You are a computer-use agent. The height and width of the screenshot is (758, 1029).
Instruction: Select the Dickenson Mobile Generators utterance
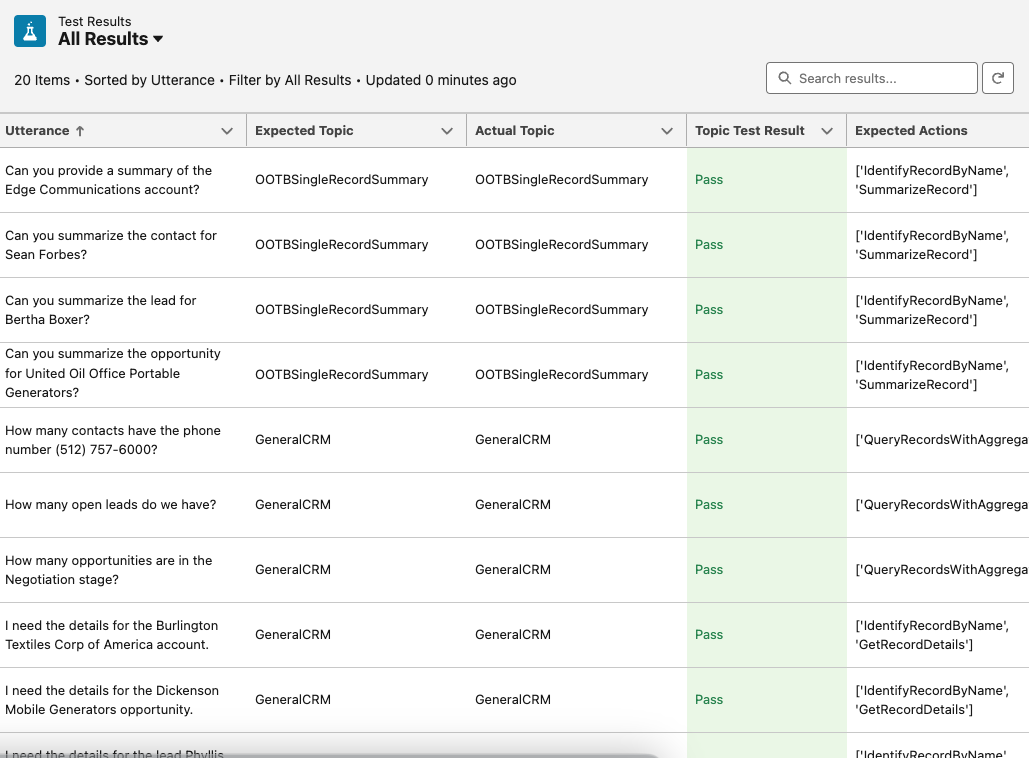[111, 700]
